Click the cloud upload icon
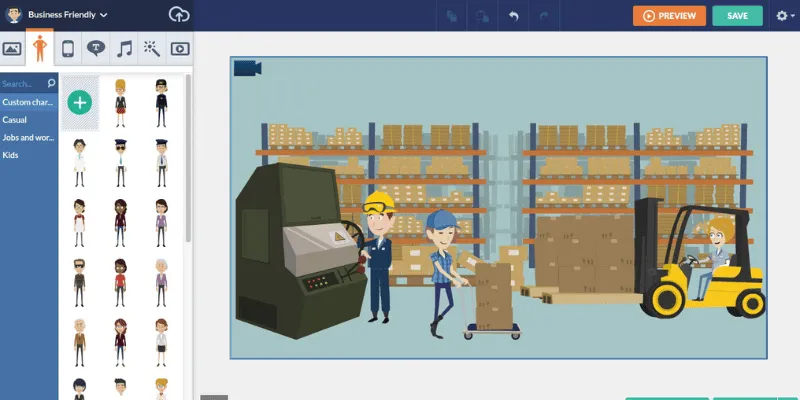The image size is (800, 400). [179, 15]
